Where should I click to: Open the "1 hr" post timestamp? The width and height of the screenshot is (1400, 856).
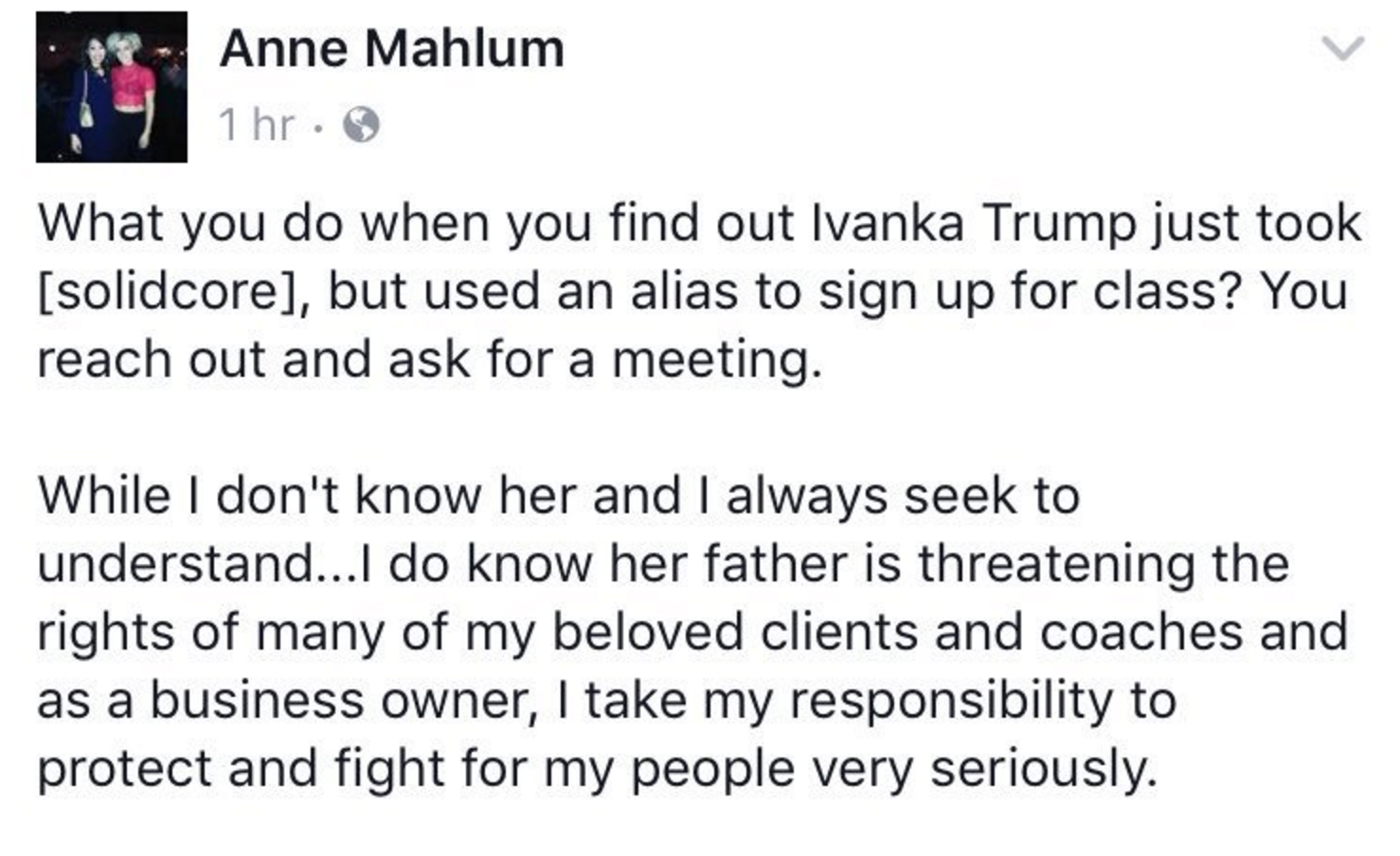pos(257,124)
